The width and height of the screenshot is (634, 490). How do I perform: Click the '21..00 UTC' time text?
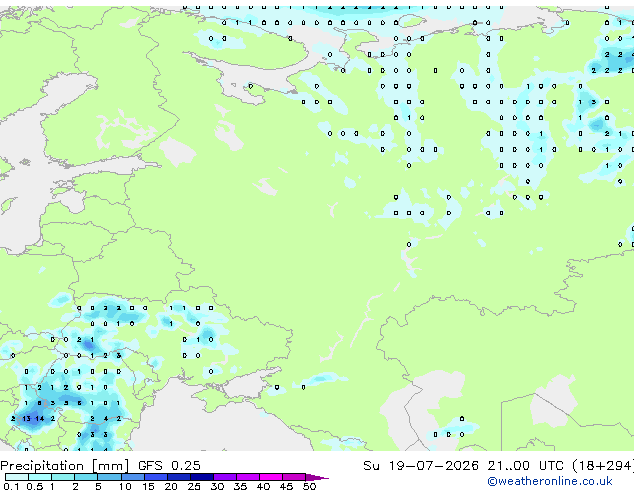525,466
